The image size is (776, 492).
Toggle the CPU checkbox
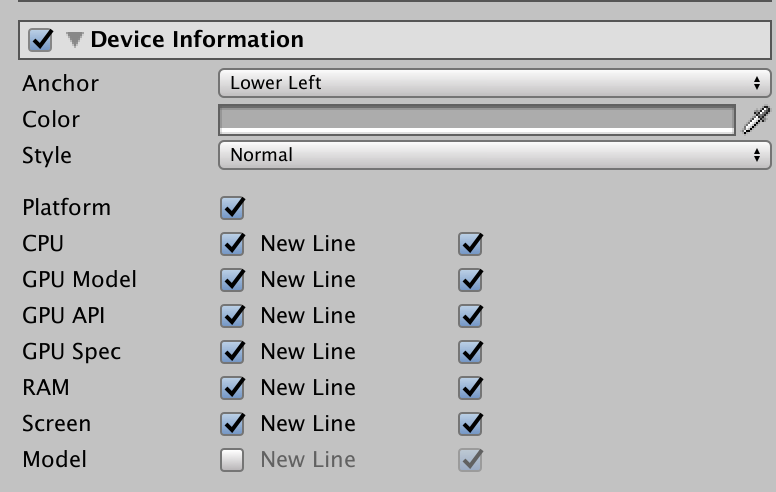point(232,244)
